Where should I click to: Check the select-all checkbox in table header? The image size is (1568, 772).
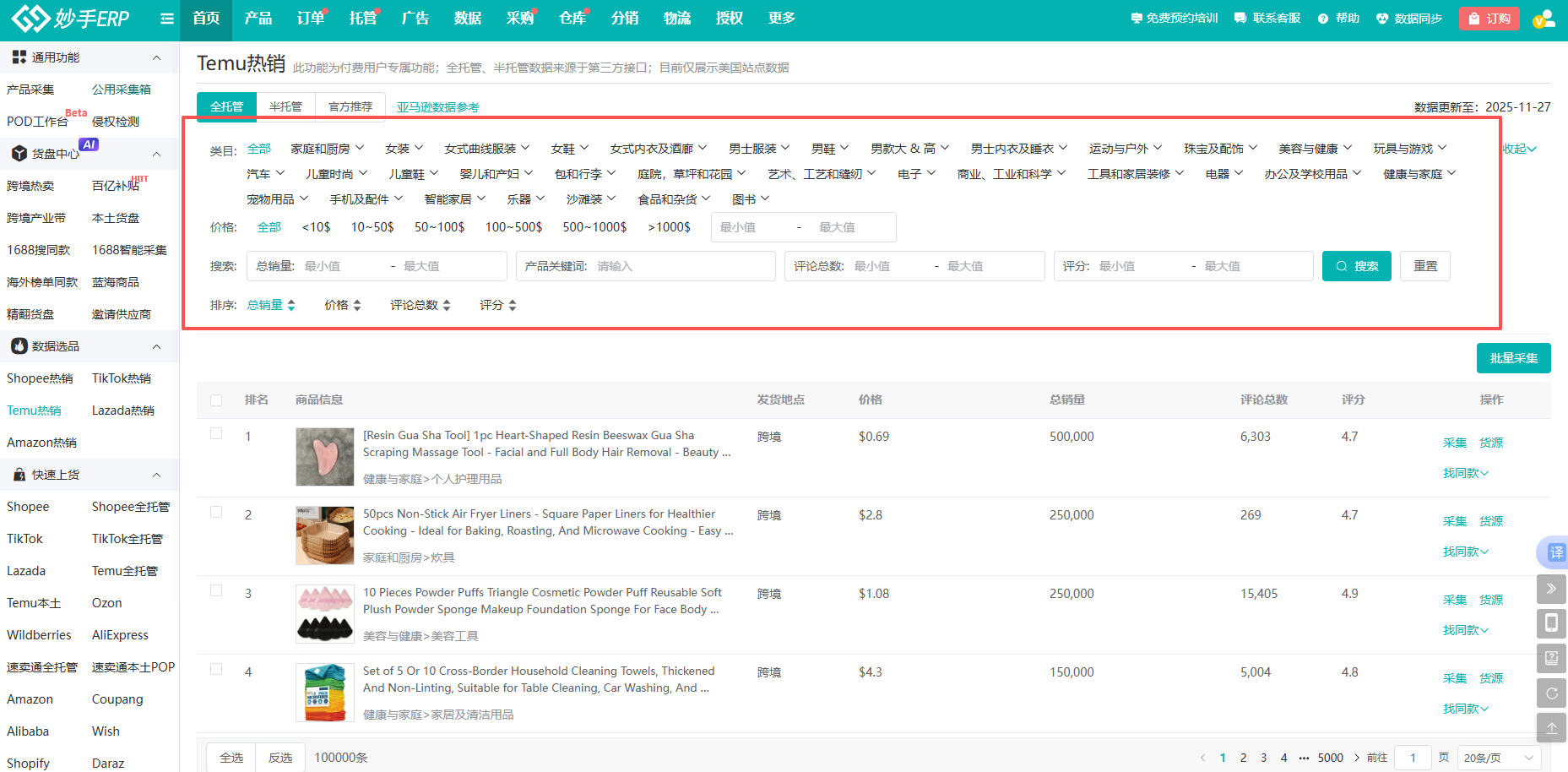pyautogui.click(x=216, y=400)
